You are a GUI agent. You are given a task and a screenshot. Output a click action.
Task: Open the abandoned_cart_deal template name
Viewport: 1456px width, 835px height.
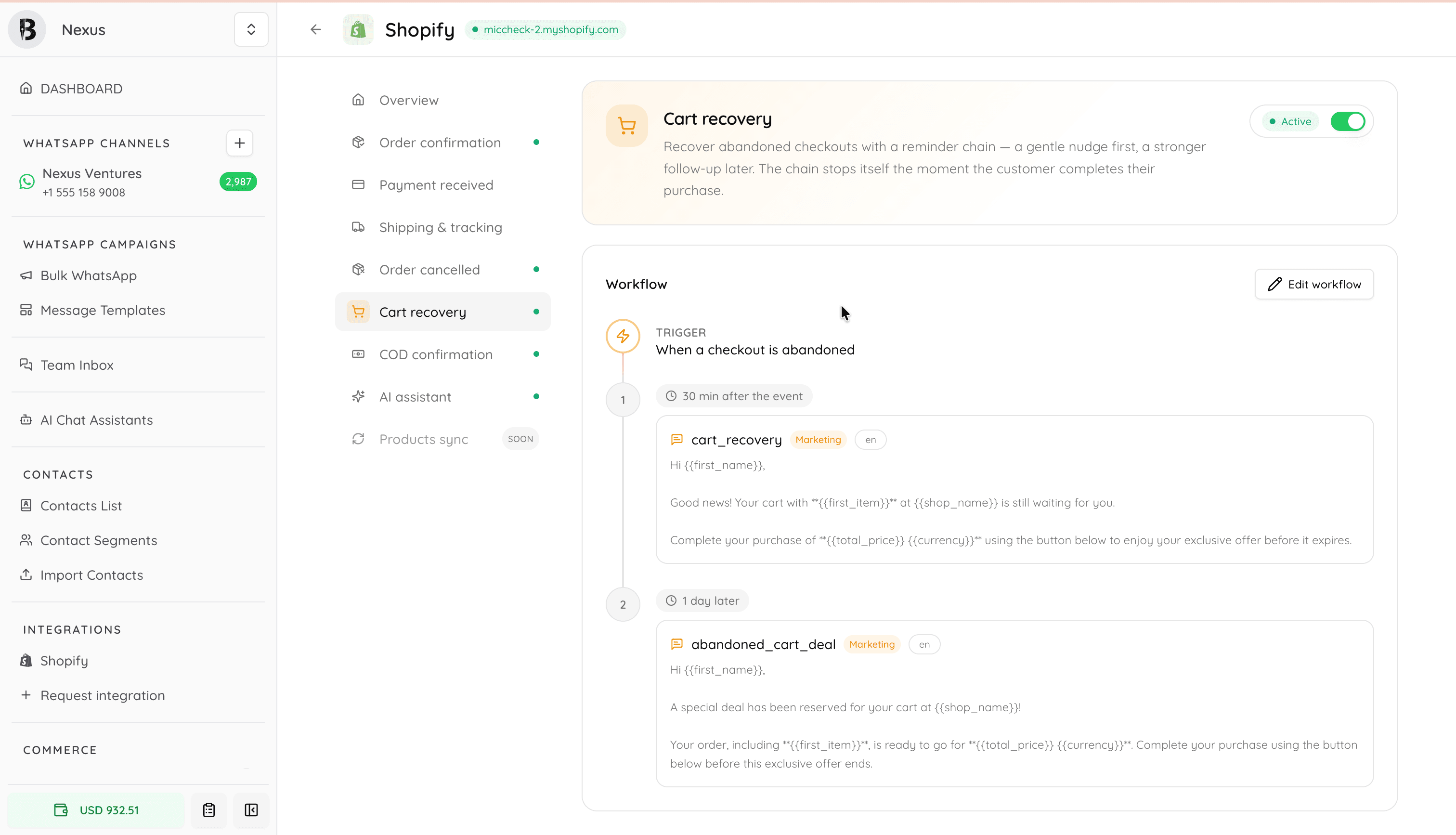coord(763,645)
